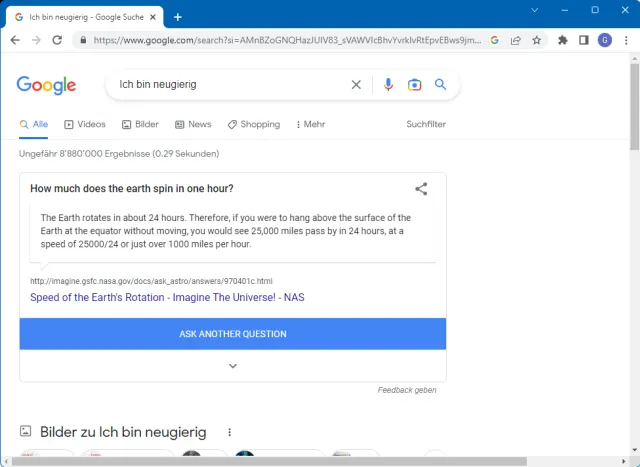Open the Chrome profile avatar
640x467 pixels.
[605, 40]
